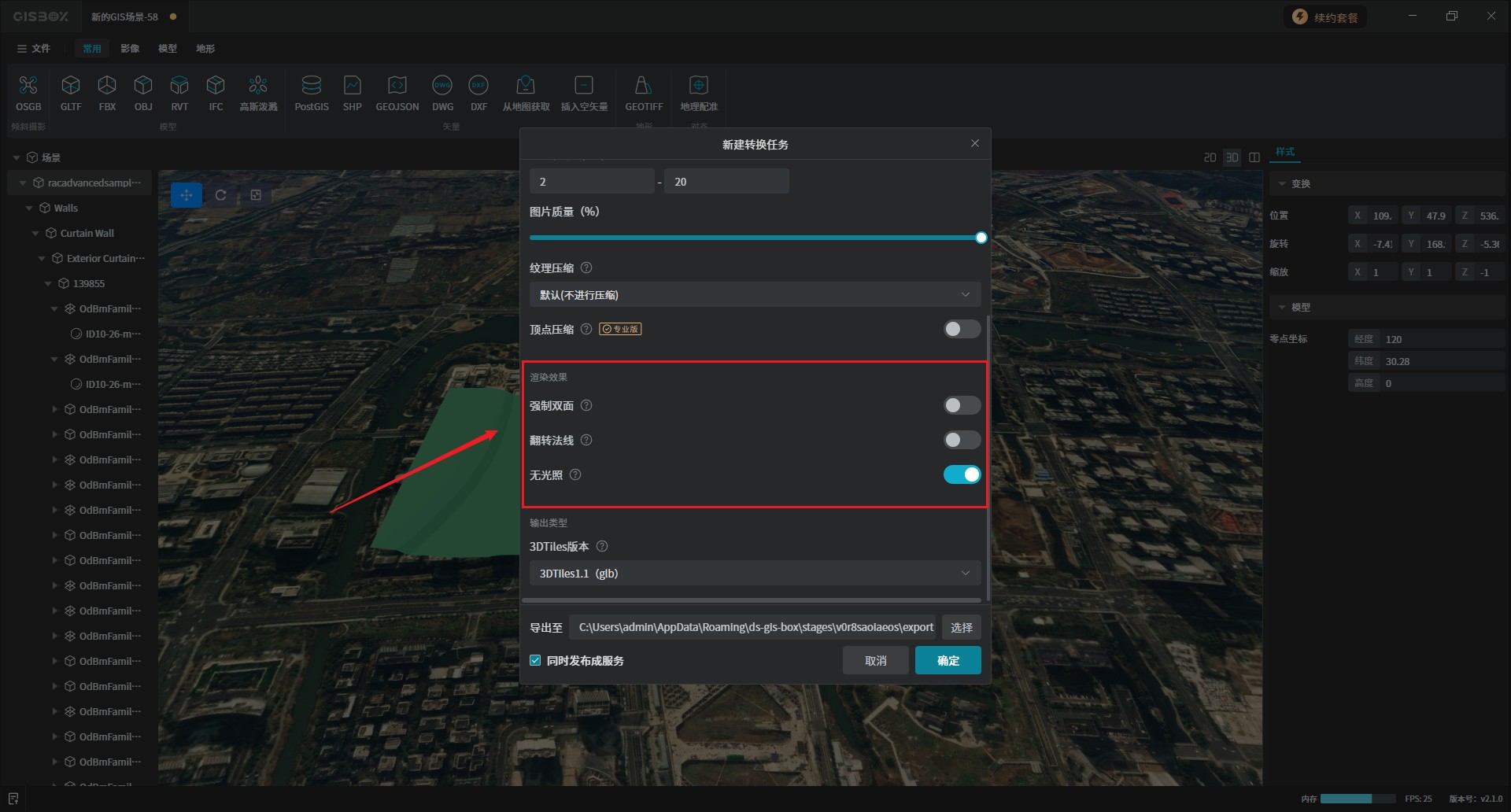
Task: Turn off the 无光照 switch
Action: tap(962, 475)
